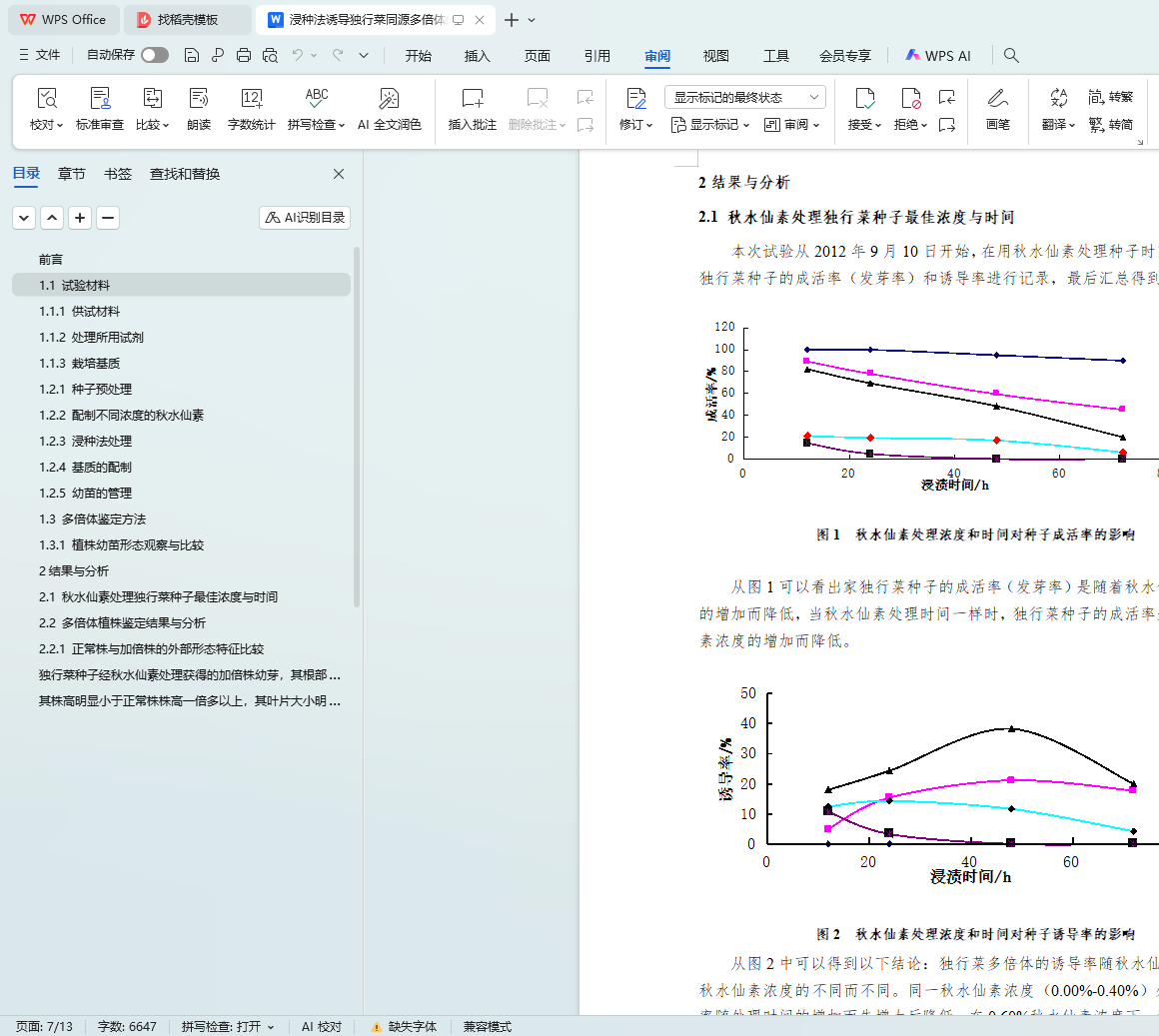1159x1036 pixels.
Task: Open the 查找和替换 pane tab
Action: click(185, 175)
